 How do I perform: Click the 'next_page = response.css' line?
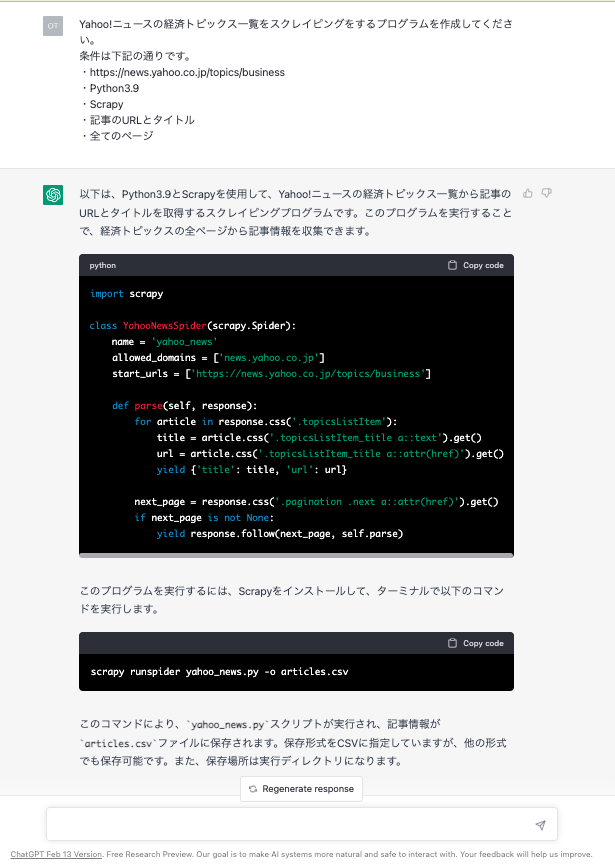click(316, 502)
